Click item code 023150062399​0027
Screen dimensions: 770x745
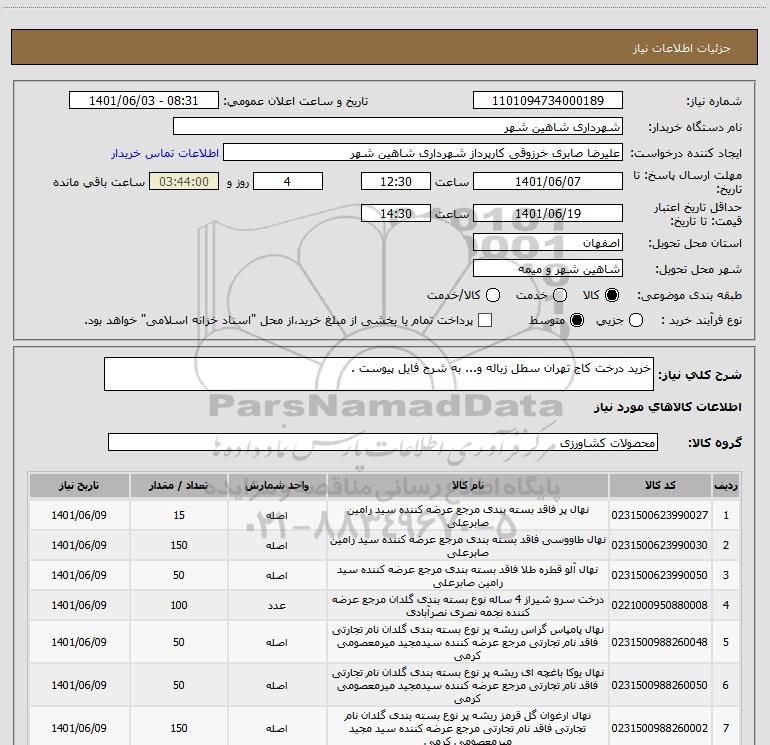[x=660, y=515]
